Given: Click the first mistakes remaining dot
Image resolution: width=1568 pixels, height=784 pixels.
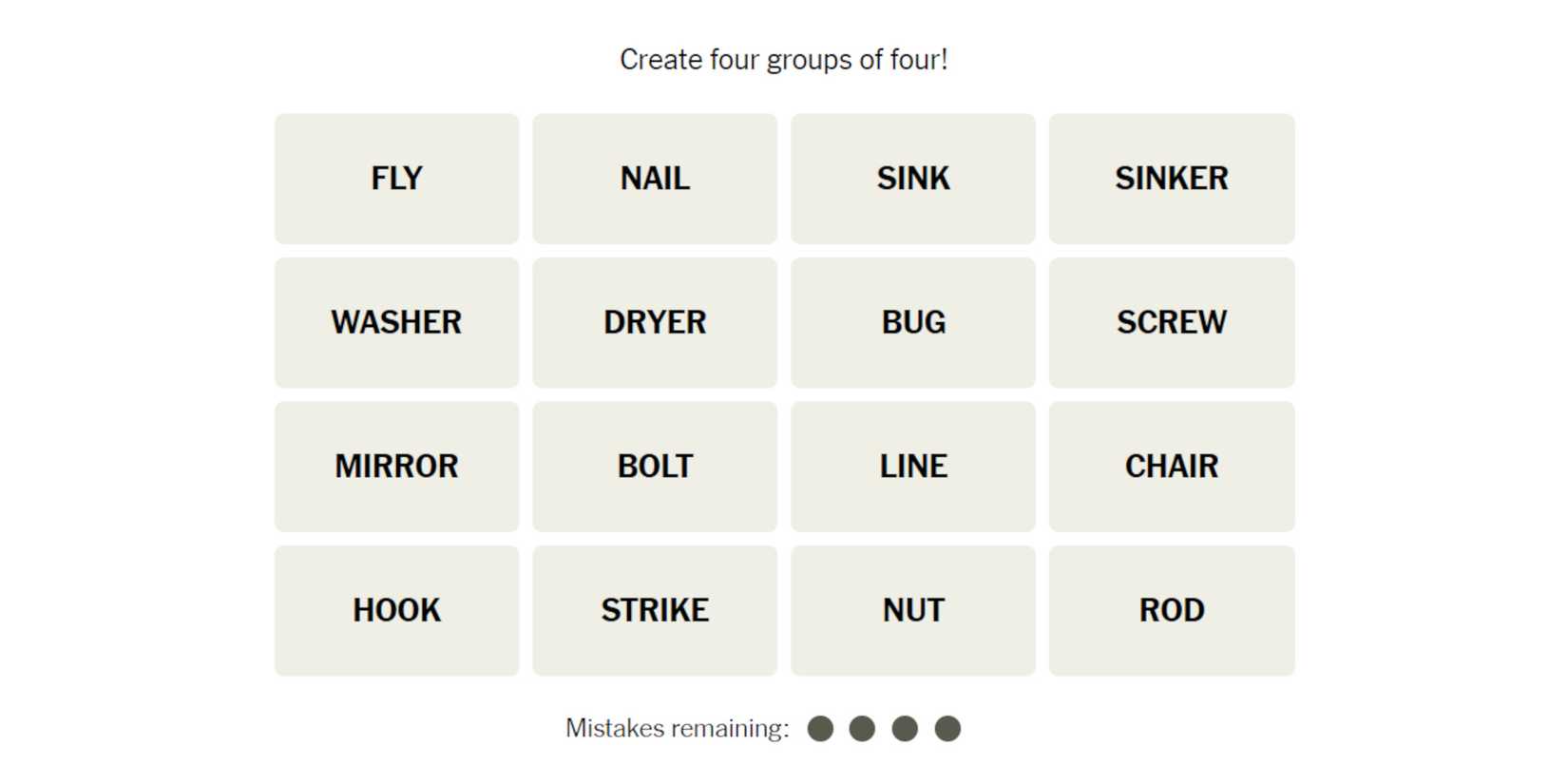Looking at the screenshot, I should [820, 729].
